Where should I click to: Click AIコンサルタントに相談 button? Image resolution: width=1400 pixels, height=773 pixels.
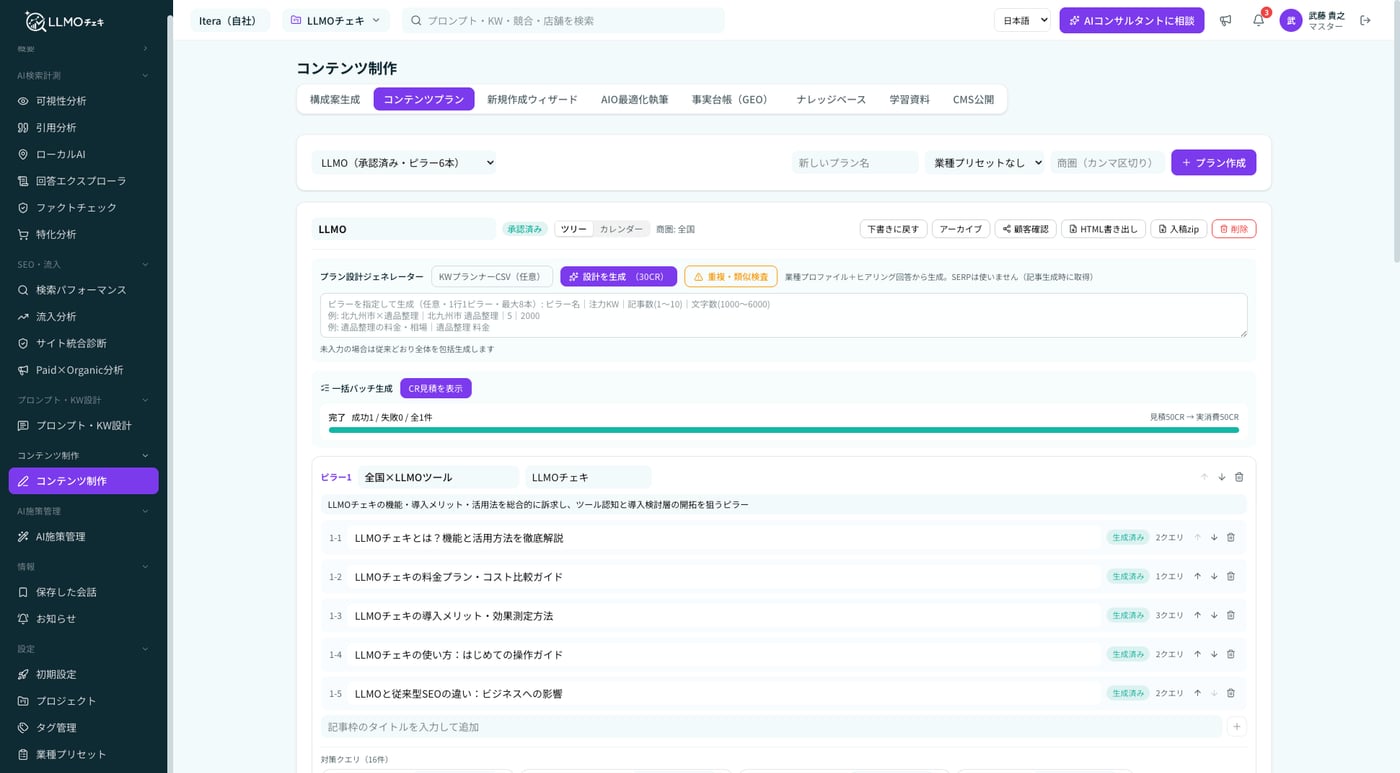pos(1131,20)
